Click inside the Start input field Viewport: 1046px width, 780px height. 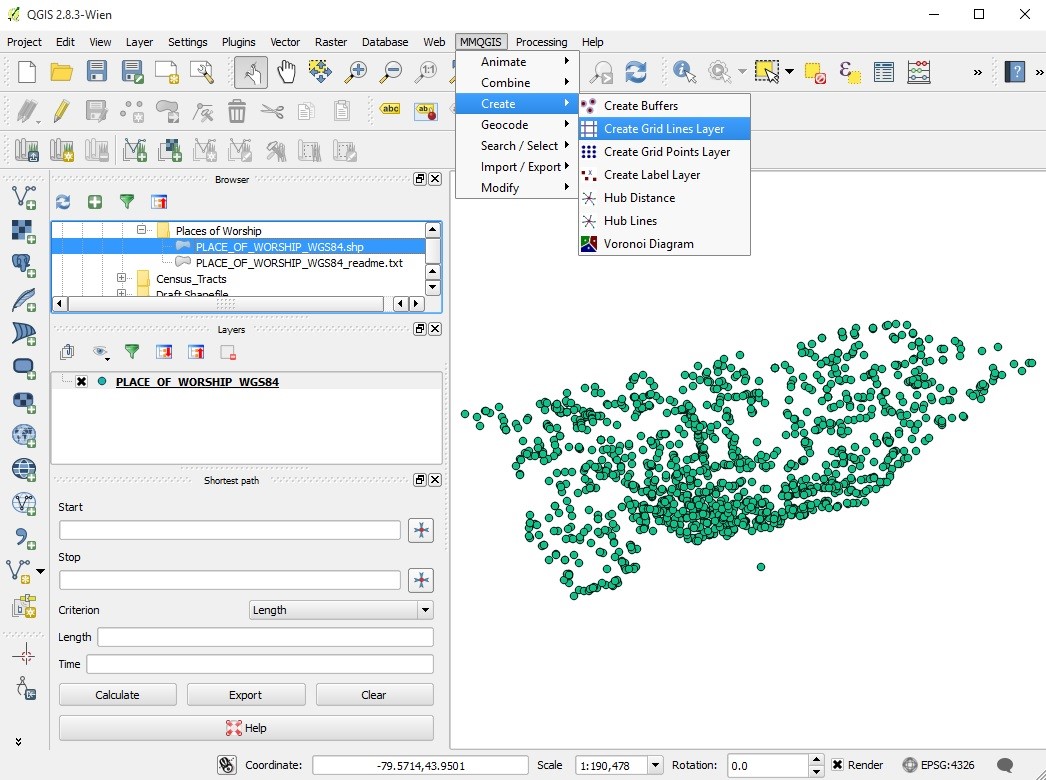pos(230,531)
